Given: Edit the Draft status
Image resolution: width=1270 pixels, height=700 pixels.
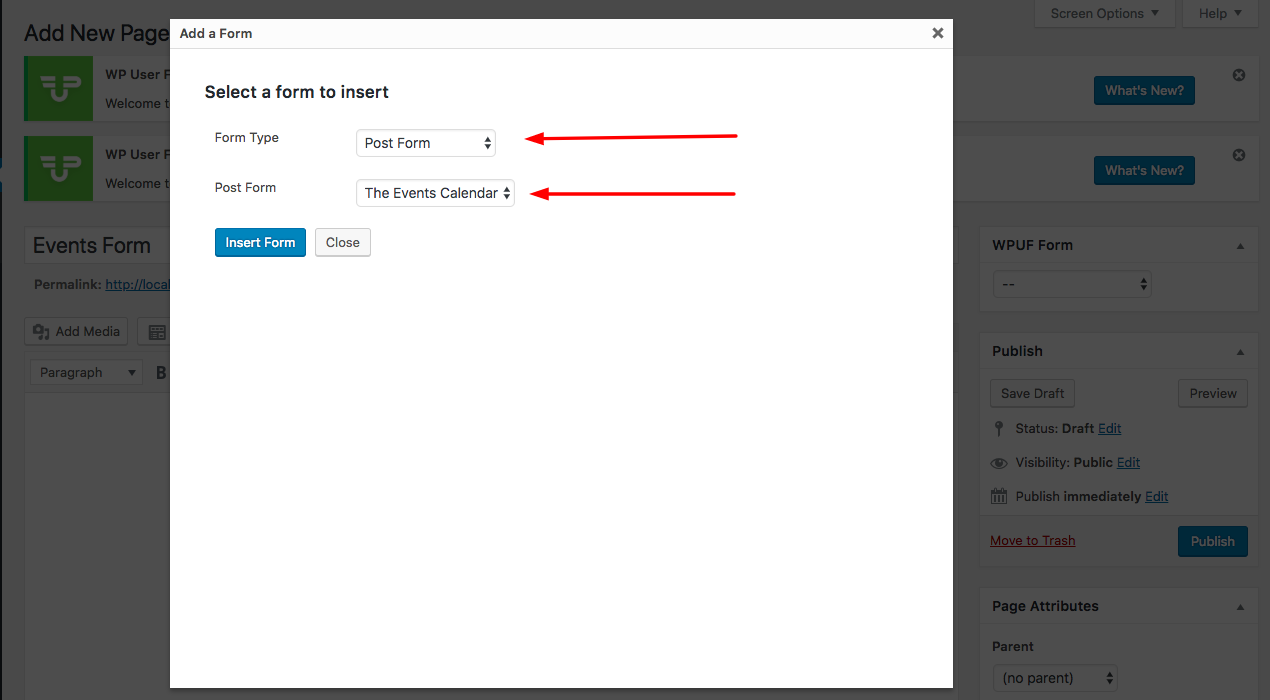Looking at the screenshot, I should pyautogui.click(x=1109, y=428).
